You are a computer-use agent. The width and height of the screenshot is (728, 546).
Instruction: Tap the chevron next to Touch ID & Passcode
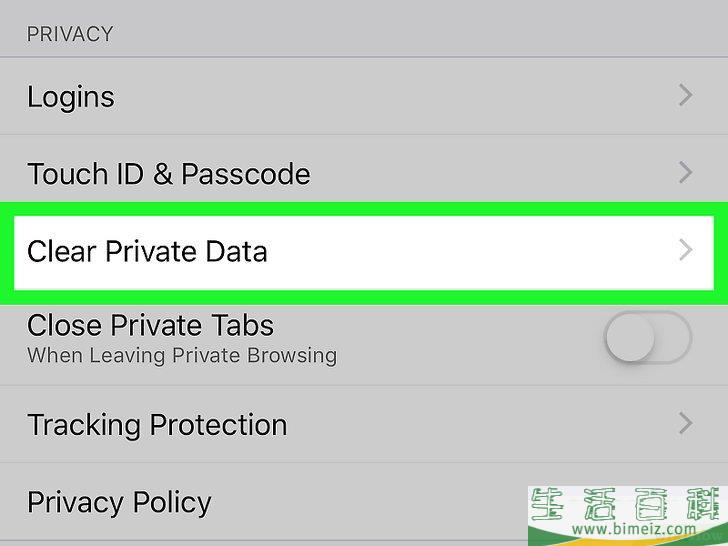point(686,172)
